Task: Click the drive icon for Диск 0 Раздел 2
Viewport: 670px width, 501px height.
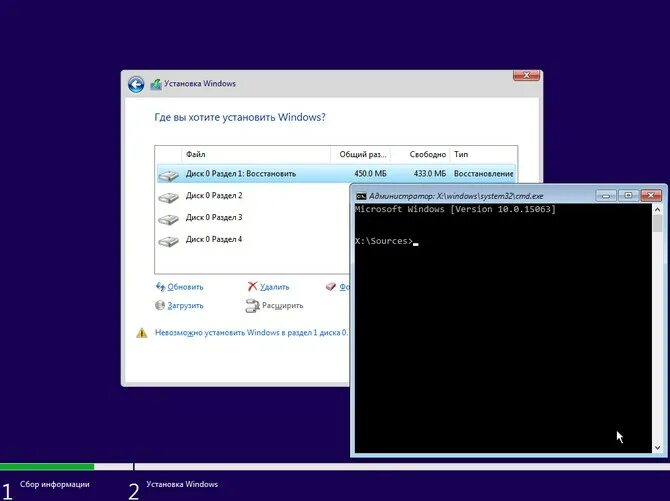Action: click(168, 197)
